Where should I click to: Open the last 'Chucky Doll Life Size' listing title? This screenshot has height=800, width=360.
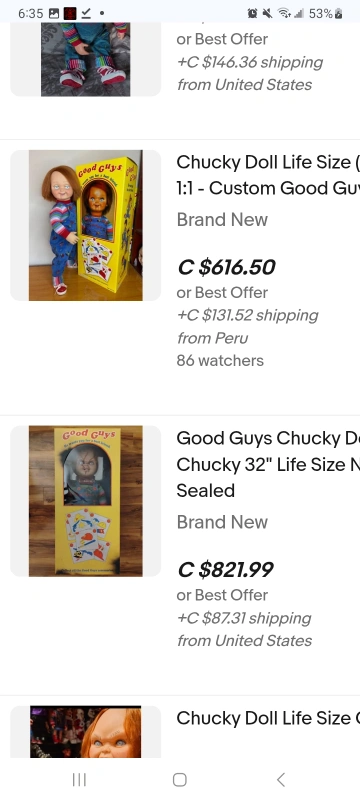pos(268,718)
